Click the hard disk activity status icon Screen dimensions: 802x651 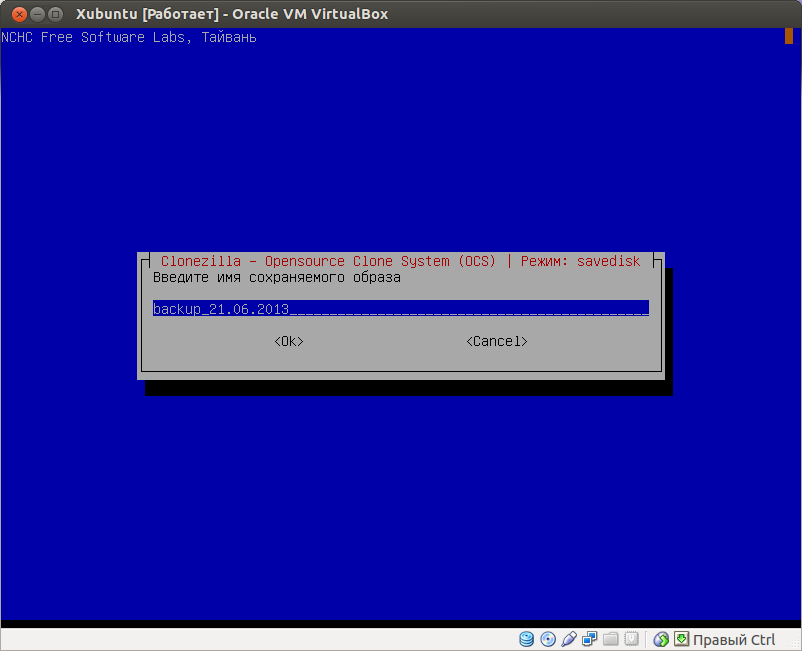[526, 639]
